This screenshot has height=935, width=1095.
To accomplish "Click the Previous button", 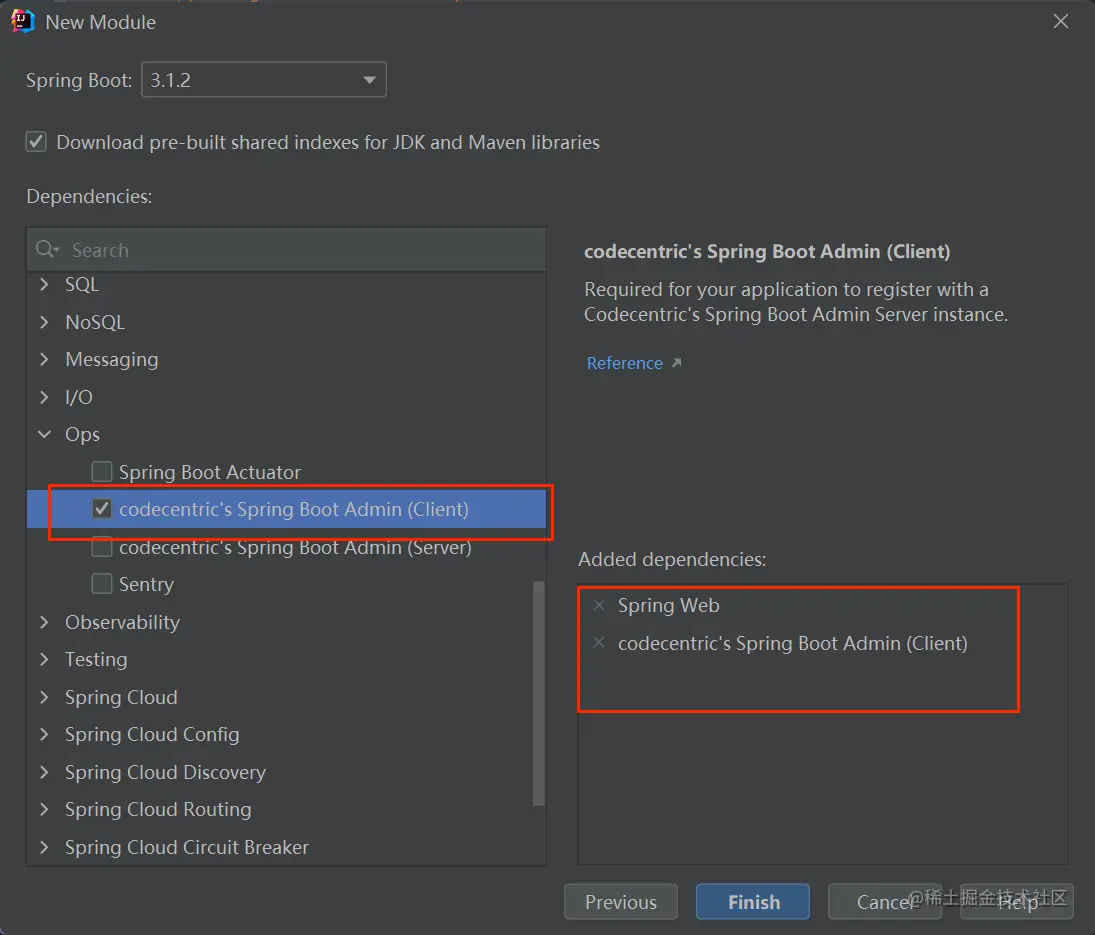I will [621, 901].
